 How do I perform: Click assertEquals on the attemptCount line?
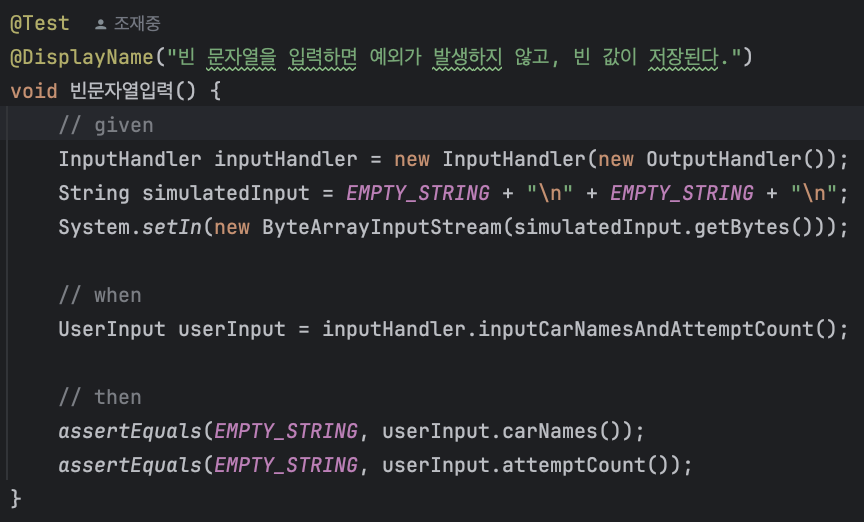[x=130, y=465]
